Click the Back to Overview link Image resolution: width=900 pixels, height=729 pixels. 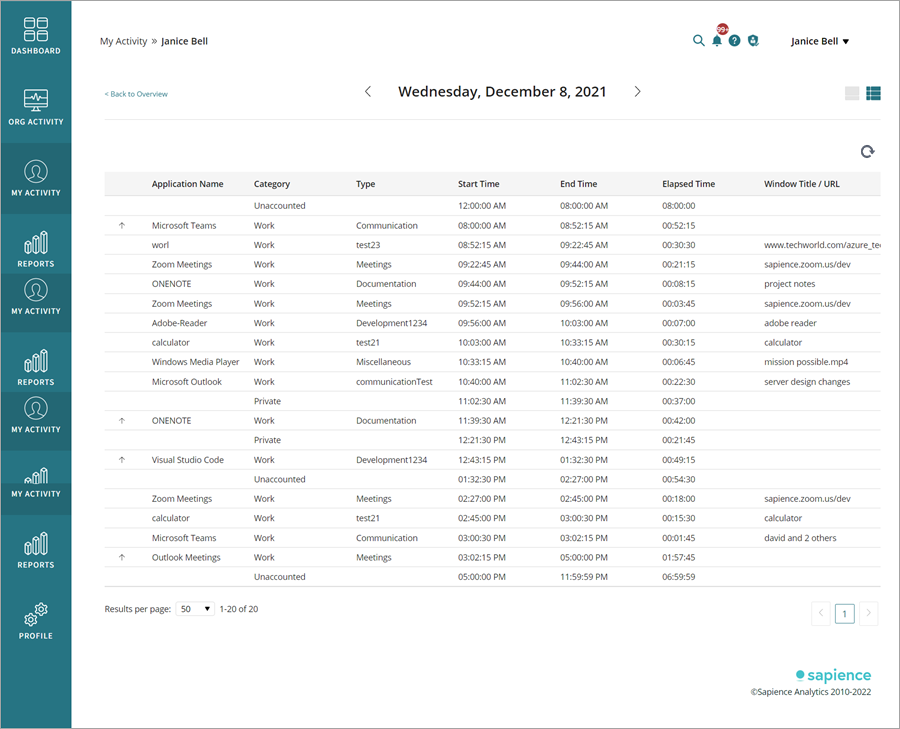(136, 94)
